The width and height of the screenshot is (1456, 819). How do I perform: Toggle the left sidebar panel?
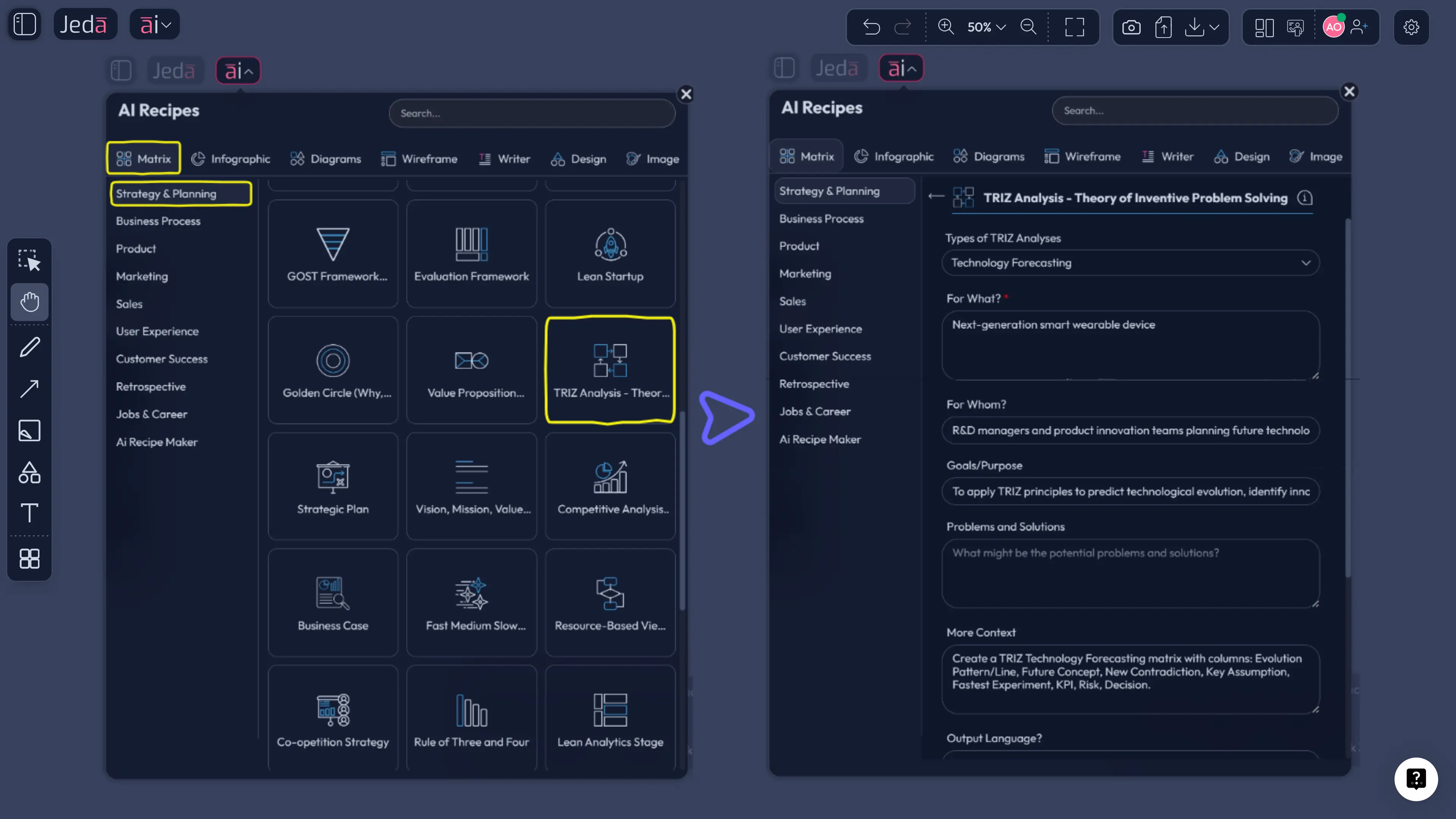click(24, 24)
